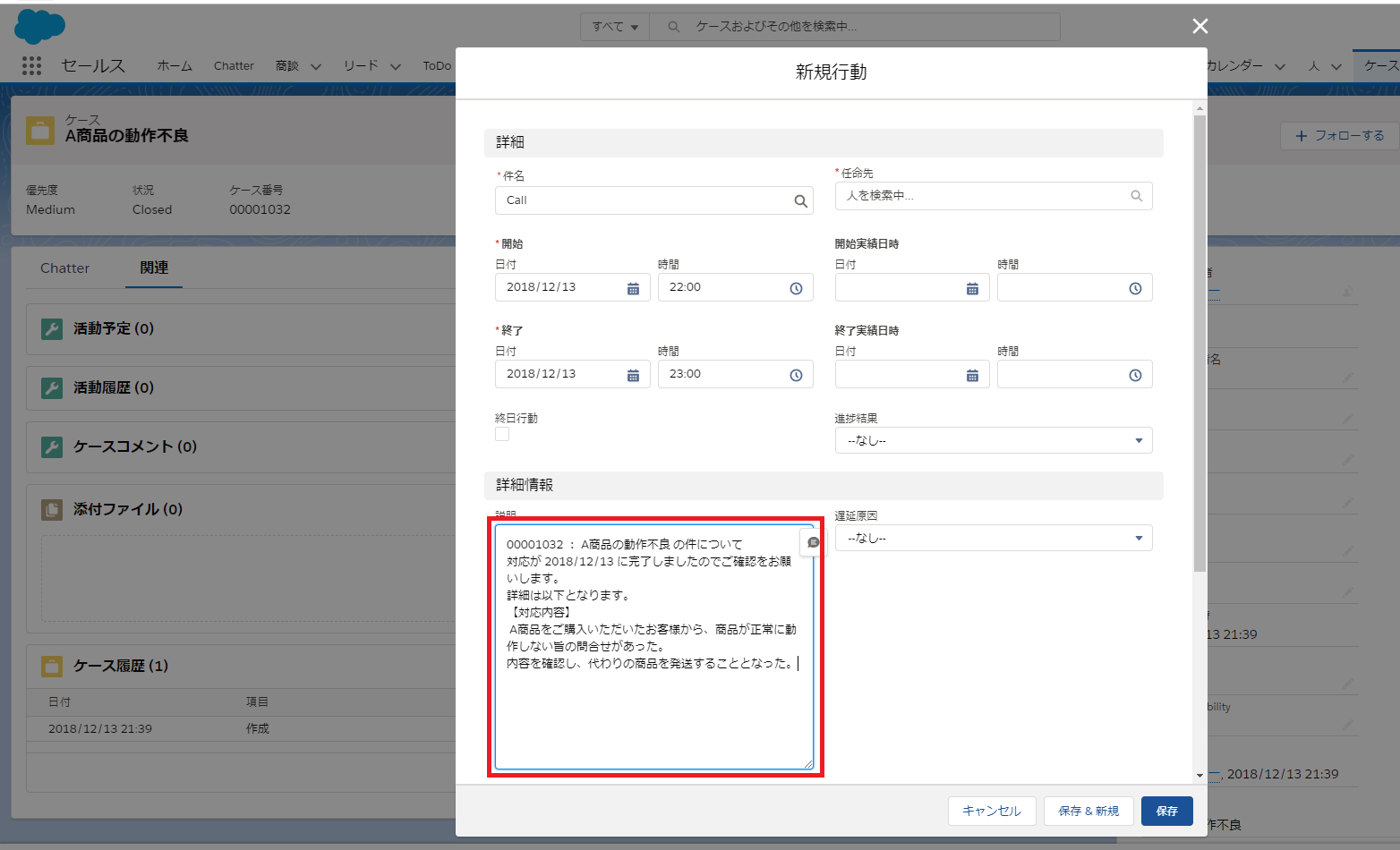Expand the リード tab chevron
Viewport: 1400px width, 850px height.
395,66
